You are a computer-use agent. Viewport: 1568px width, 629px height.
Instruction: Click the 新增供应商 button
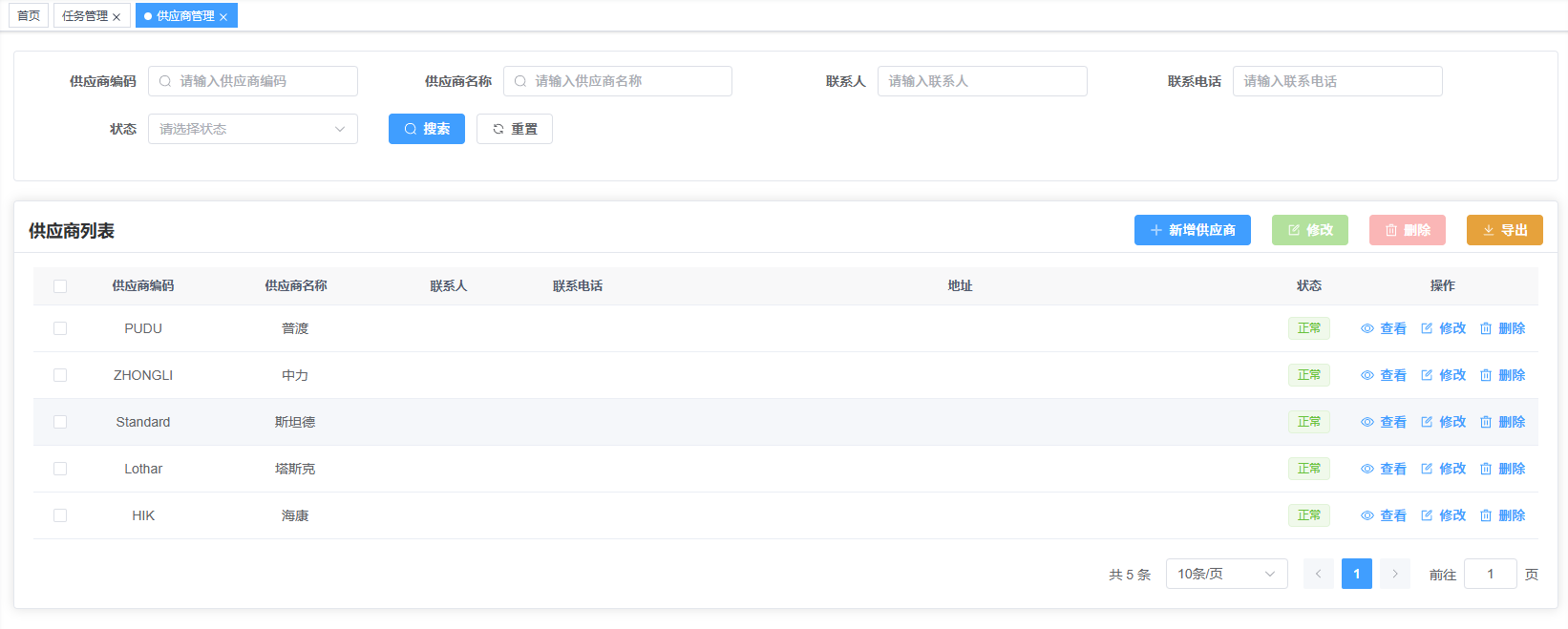(1192, 230)
